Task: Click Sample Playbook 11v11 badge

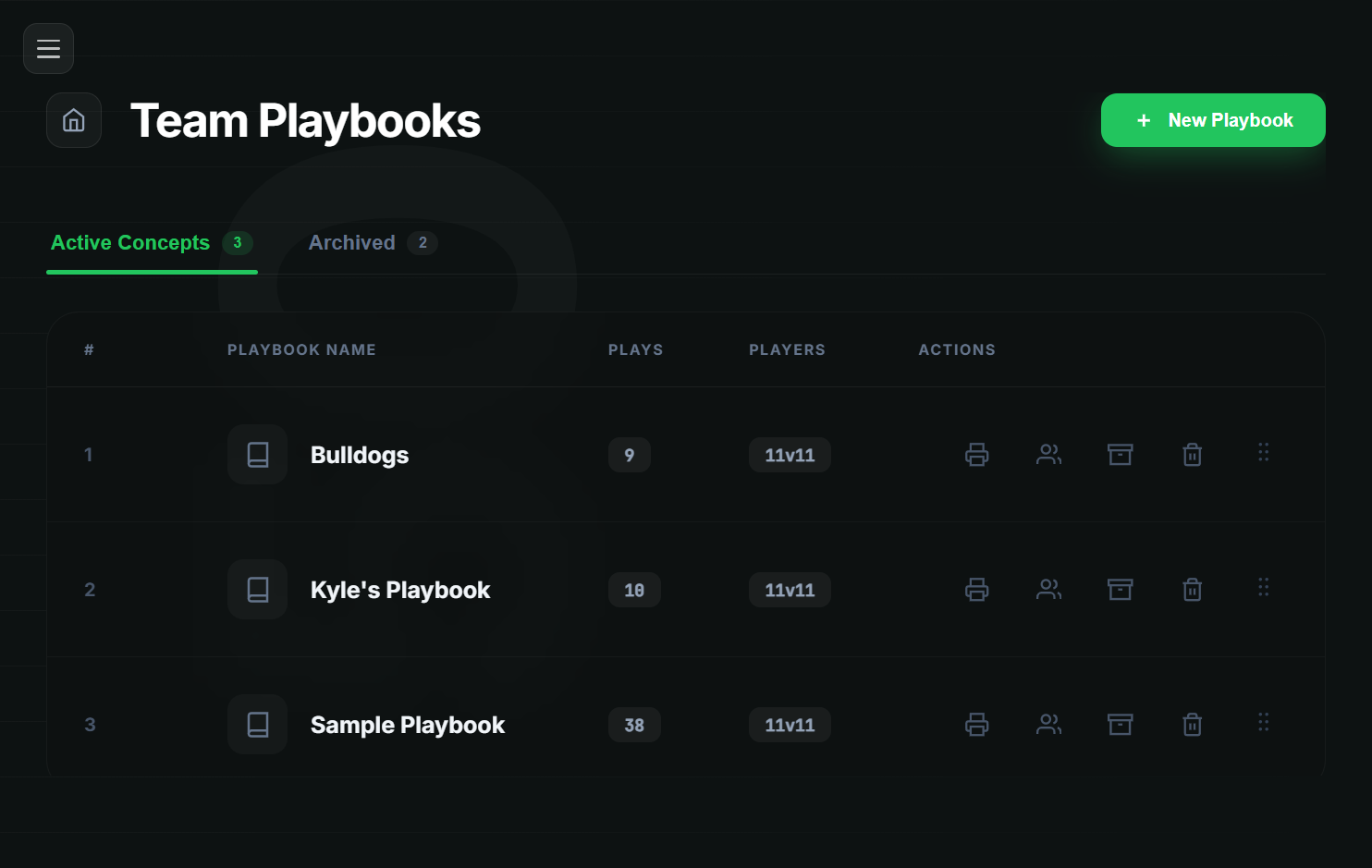Action: 790,725
